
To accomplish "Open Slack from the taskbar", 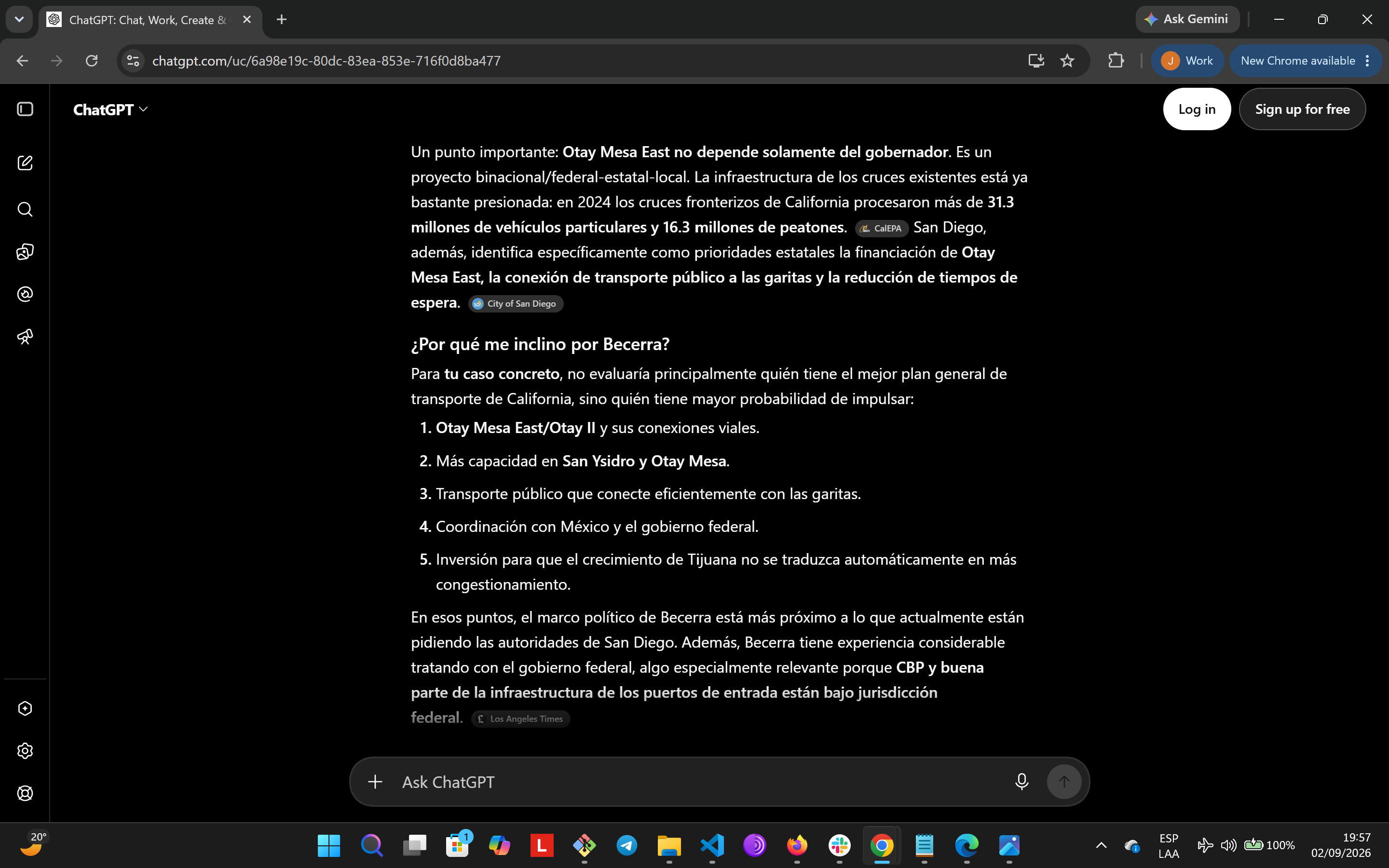I will pos(839,845).
